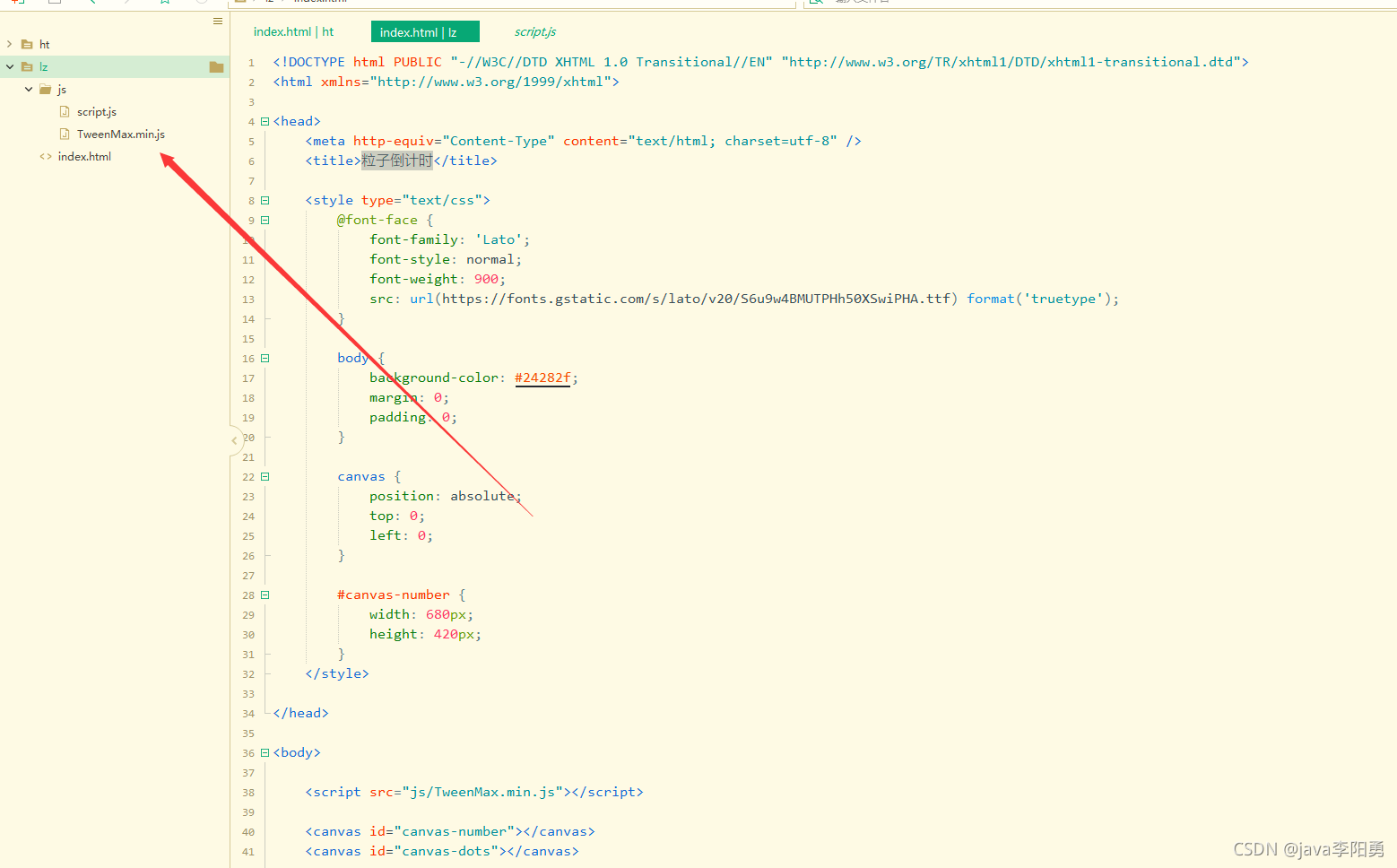The width and height of the screenshot is (1397, 868).
Task: Click the js/TweenMax.min.js script path
Action: (x=482, y=792)
